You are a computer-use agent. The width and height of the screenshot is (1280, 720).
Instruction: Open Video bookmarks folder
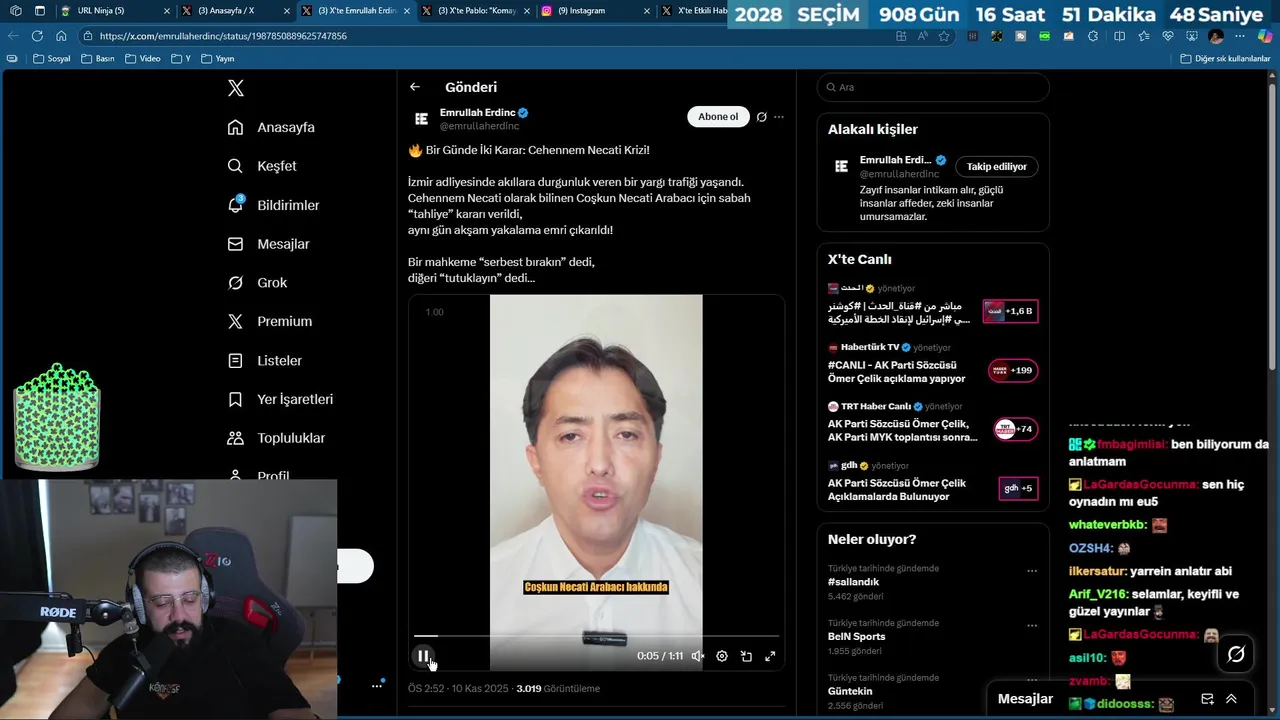pos(142,59)
